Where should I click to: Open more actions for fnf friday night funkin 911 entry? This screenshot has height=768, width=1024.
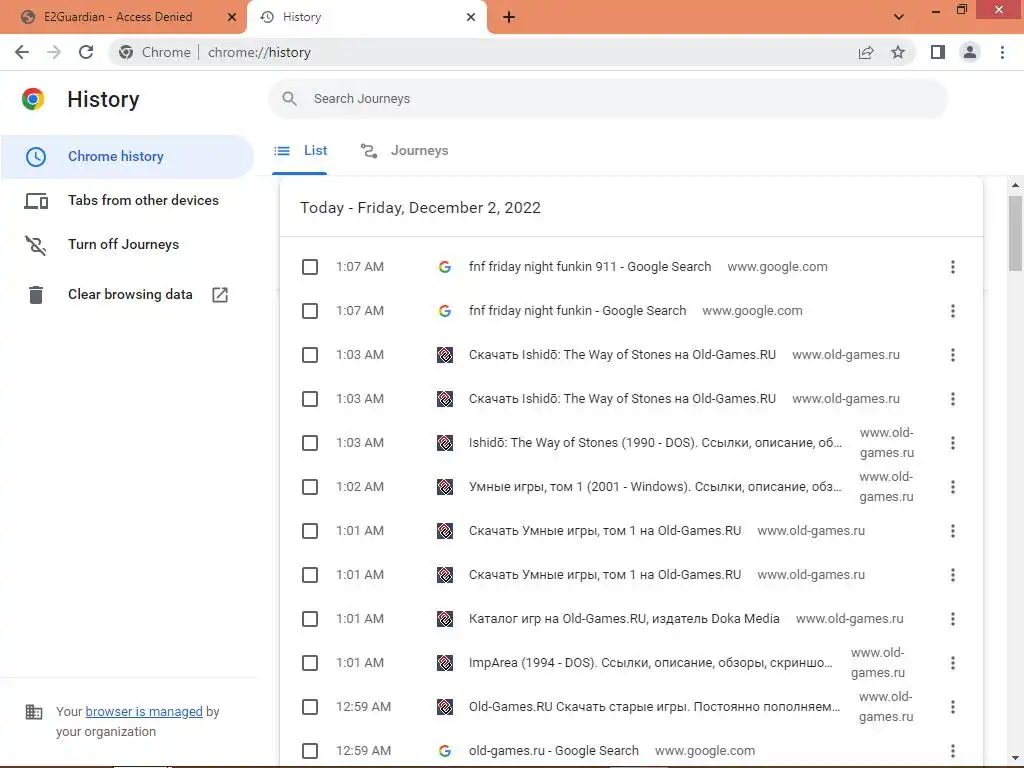953,266
